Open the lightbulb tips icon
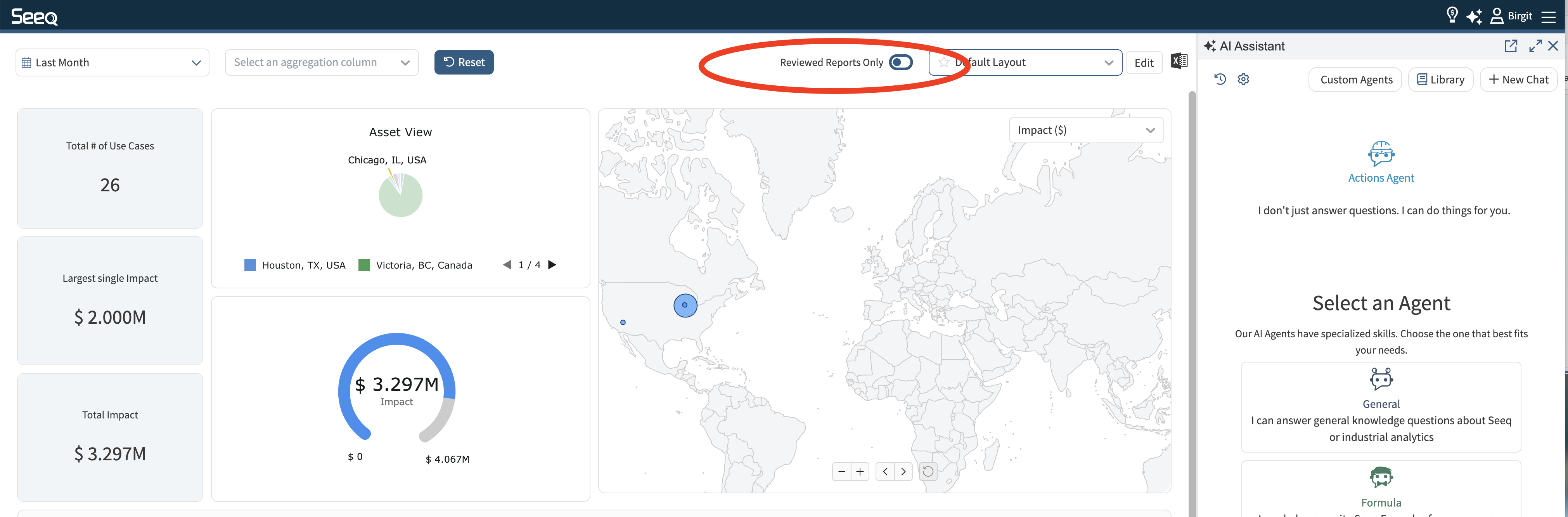 click(x=1452, y=15)
